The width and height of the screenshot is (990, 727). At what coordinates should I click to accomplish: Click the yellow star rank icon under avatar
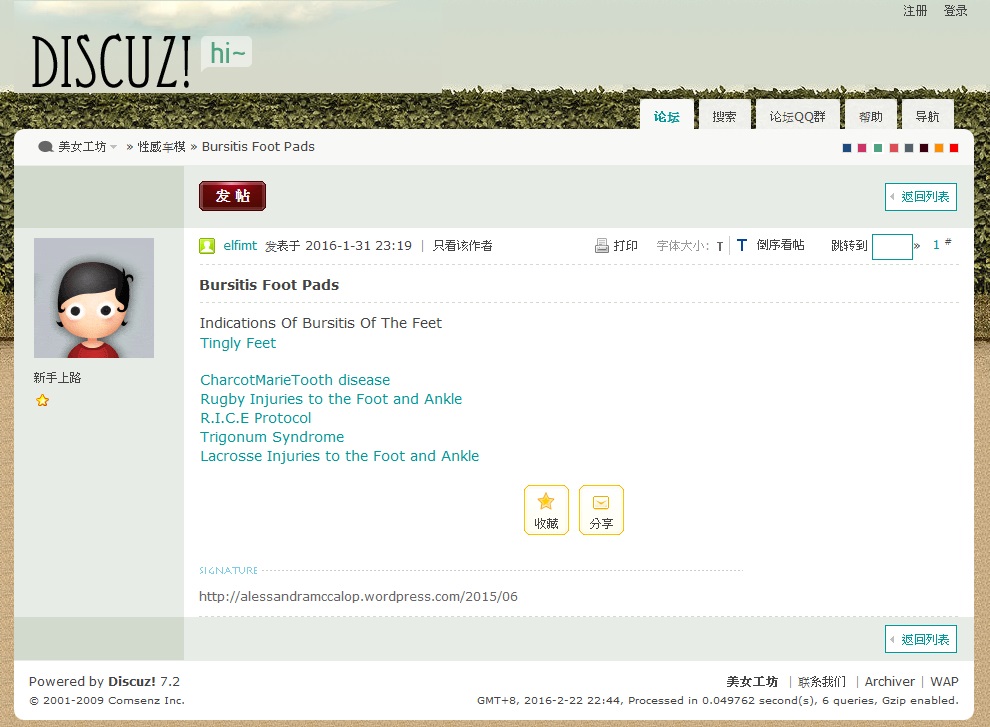[x=42, y=400]
